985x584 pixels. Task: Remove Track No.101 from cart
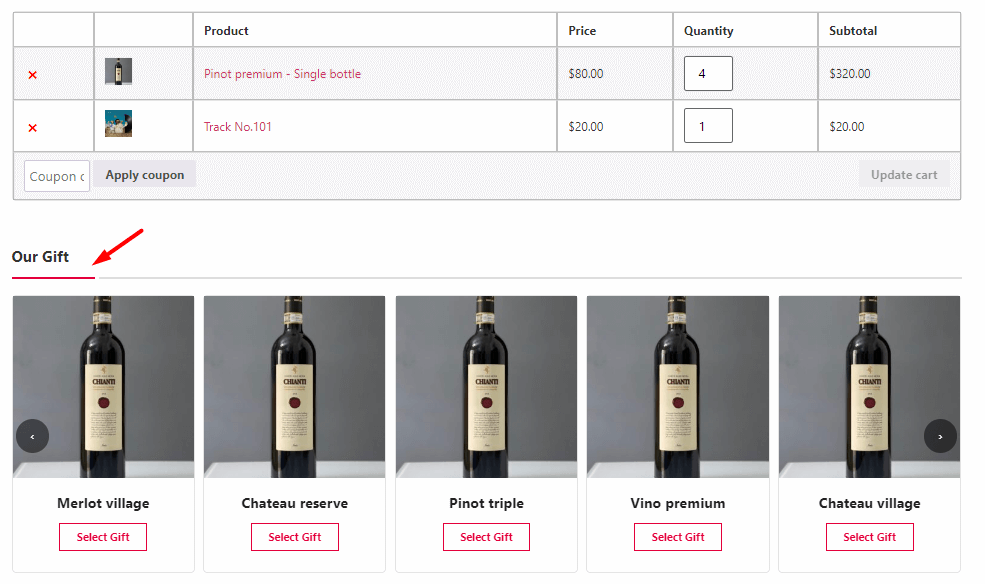[33, 127]
